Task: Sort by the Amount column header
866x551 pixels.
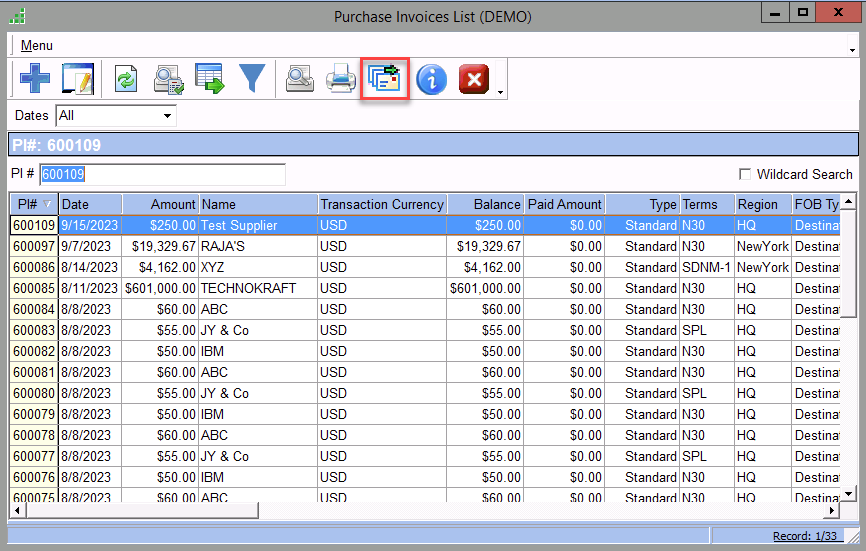Action: coord(160,204)
